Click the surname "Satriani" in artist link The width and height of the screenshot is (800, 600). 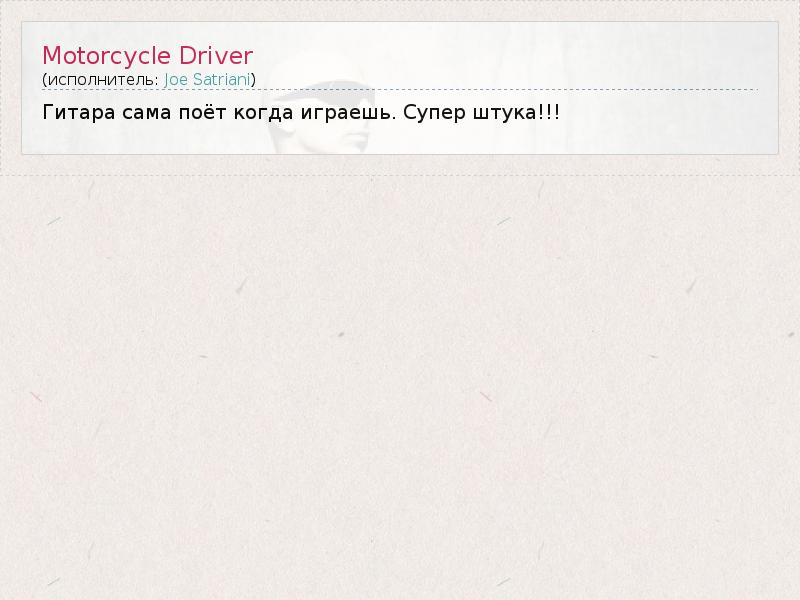[x=221, y=80]
